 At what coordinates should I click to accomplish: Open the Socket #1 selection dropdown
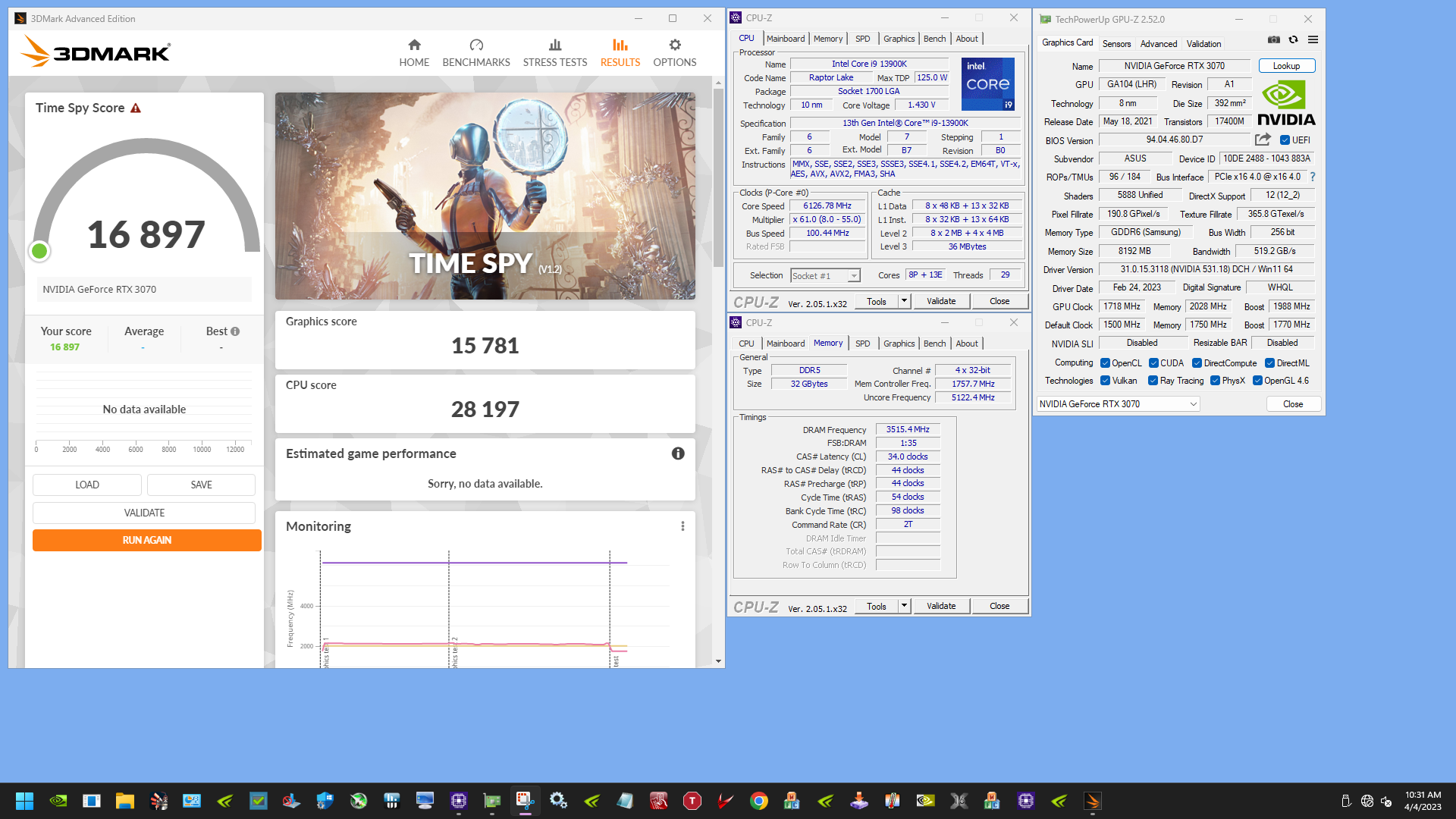click(825, 276)
